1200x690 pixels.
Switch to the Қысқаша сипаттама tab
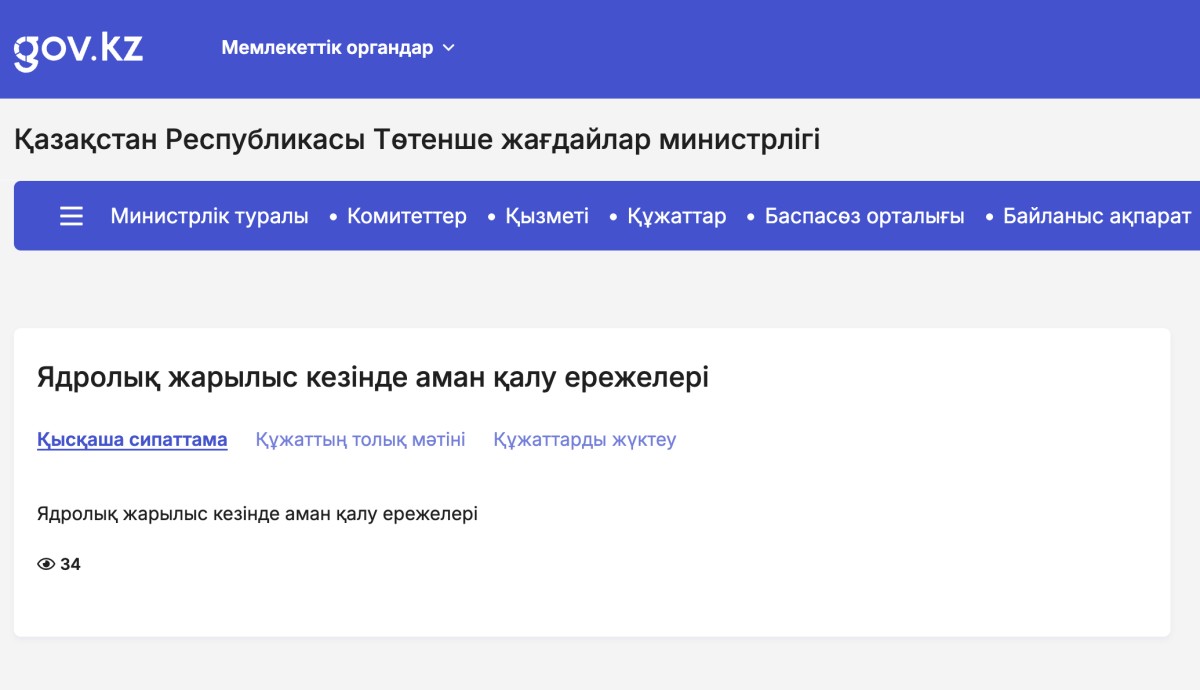pyautogui.click(x=132, y=440)
